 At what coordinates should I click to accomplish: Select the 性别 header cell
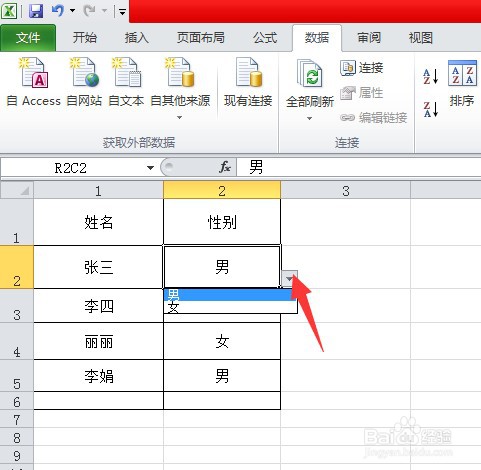click(222, 222)
